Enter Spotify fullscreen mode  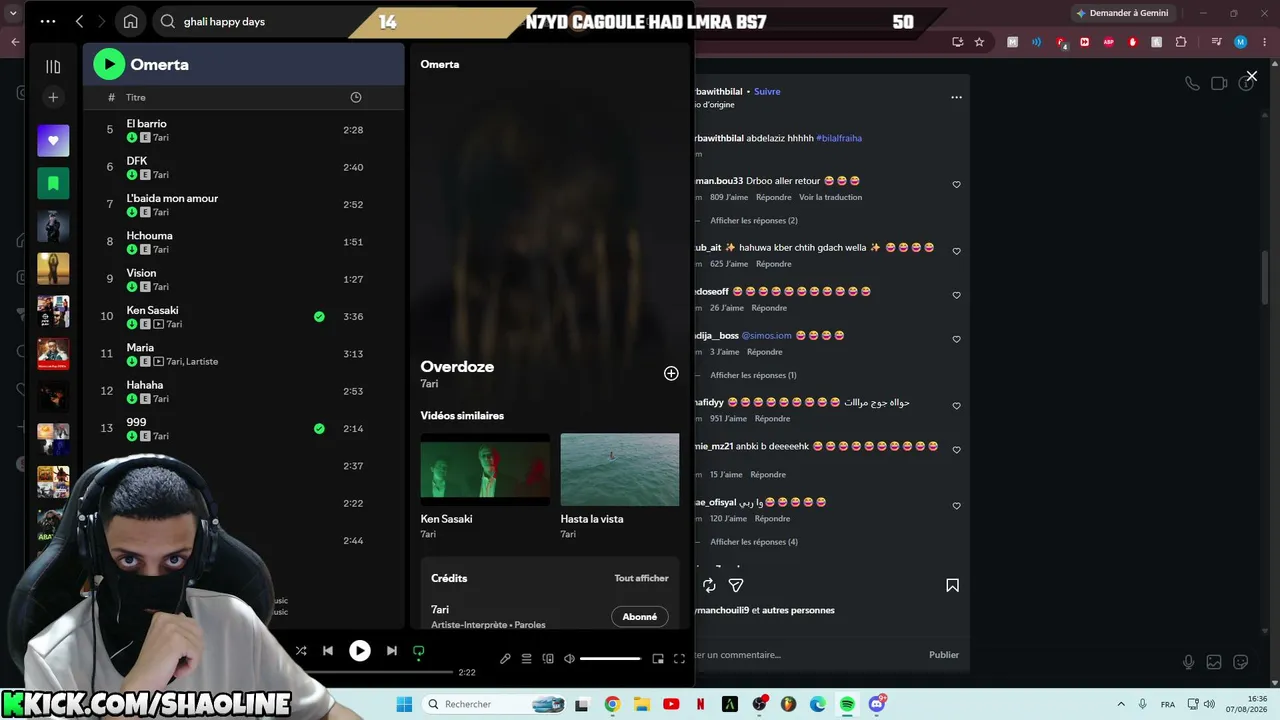pos(679,659)
